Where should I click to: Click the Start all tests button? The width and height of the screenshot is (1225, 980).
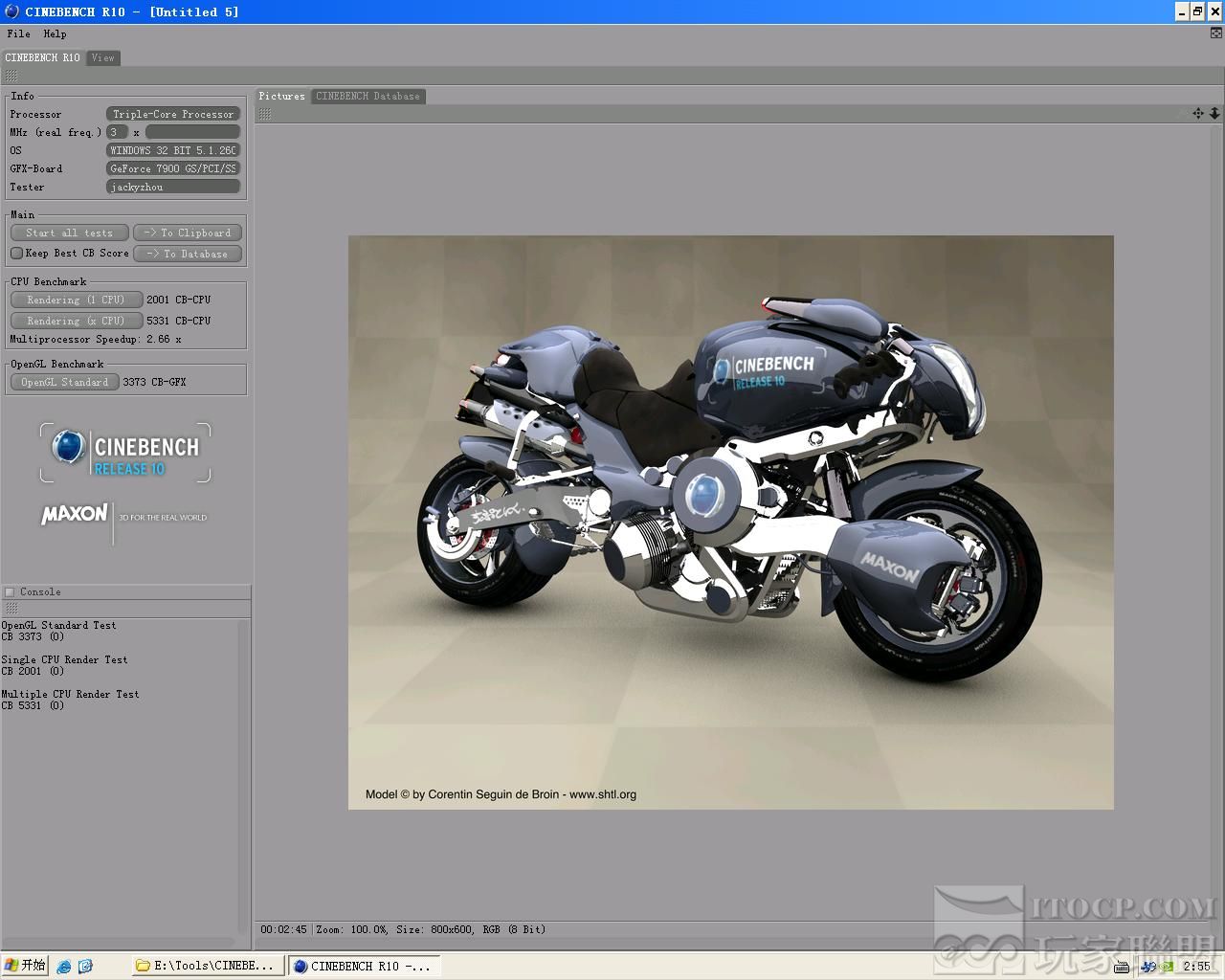click(x=69, y=233)
